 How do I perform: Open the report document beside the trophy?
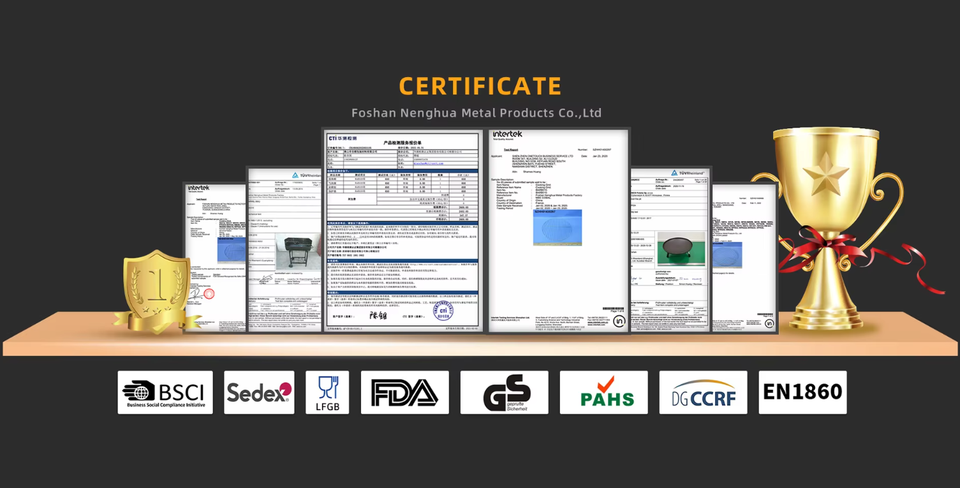coord(744,258)
